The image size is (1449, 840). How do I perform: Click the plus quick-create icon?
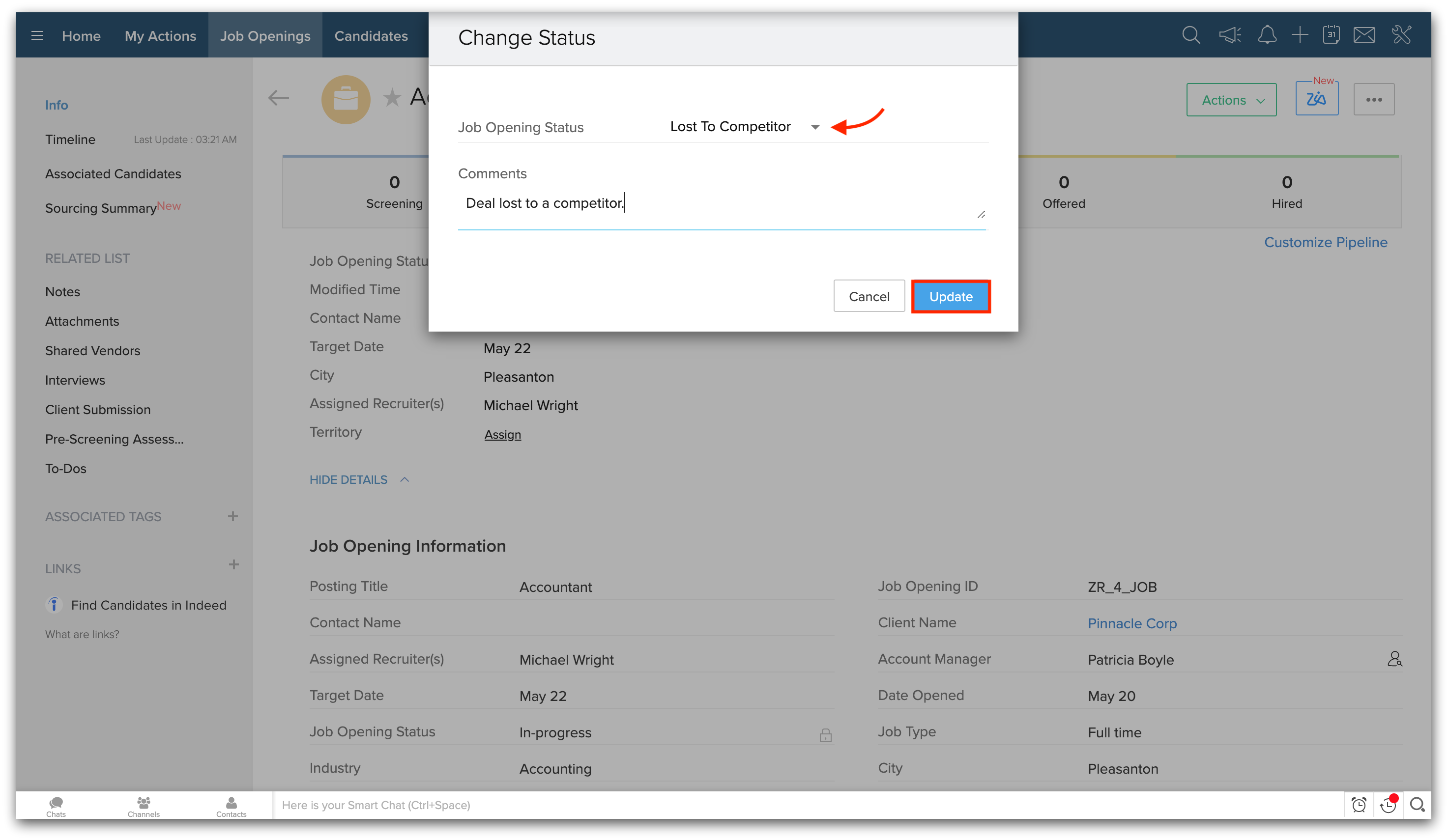pyautogui.click(x=1300, y=35)
